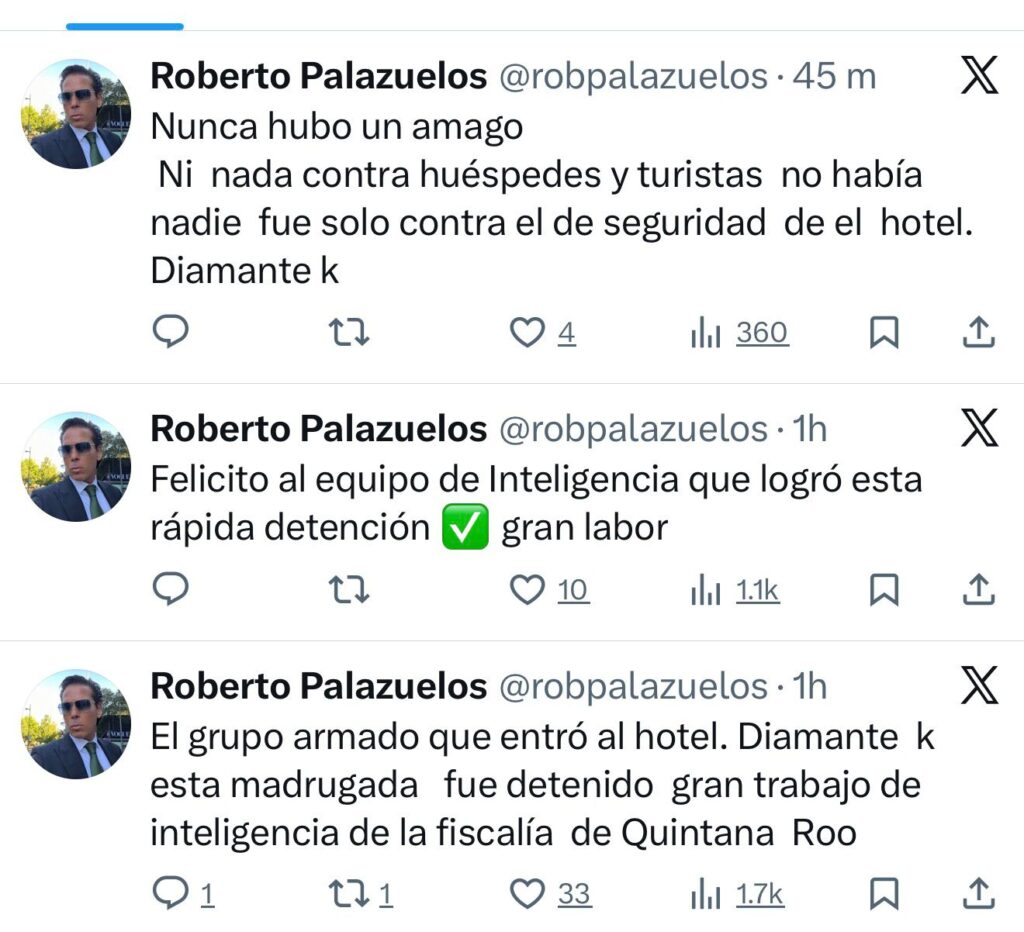Viewport: 1024px width, 932px height.
Task: Like the tweet with 4 likes
Action: click(x=527, y=332)
